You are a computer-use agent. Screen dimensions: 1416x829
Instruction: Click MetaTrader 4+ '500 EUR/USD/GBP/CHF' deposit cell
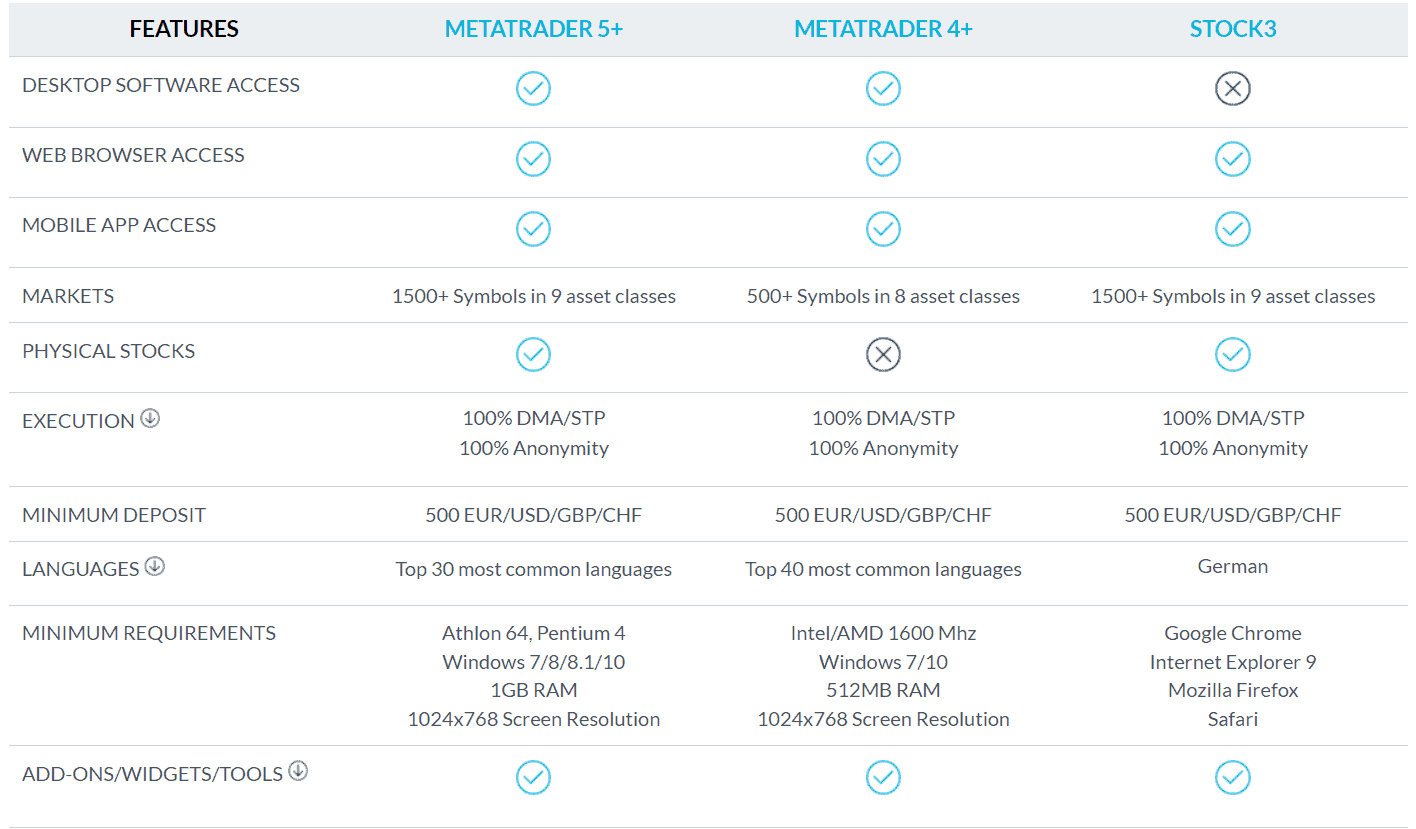883,515
